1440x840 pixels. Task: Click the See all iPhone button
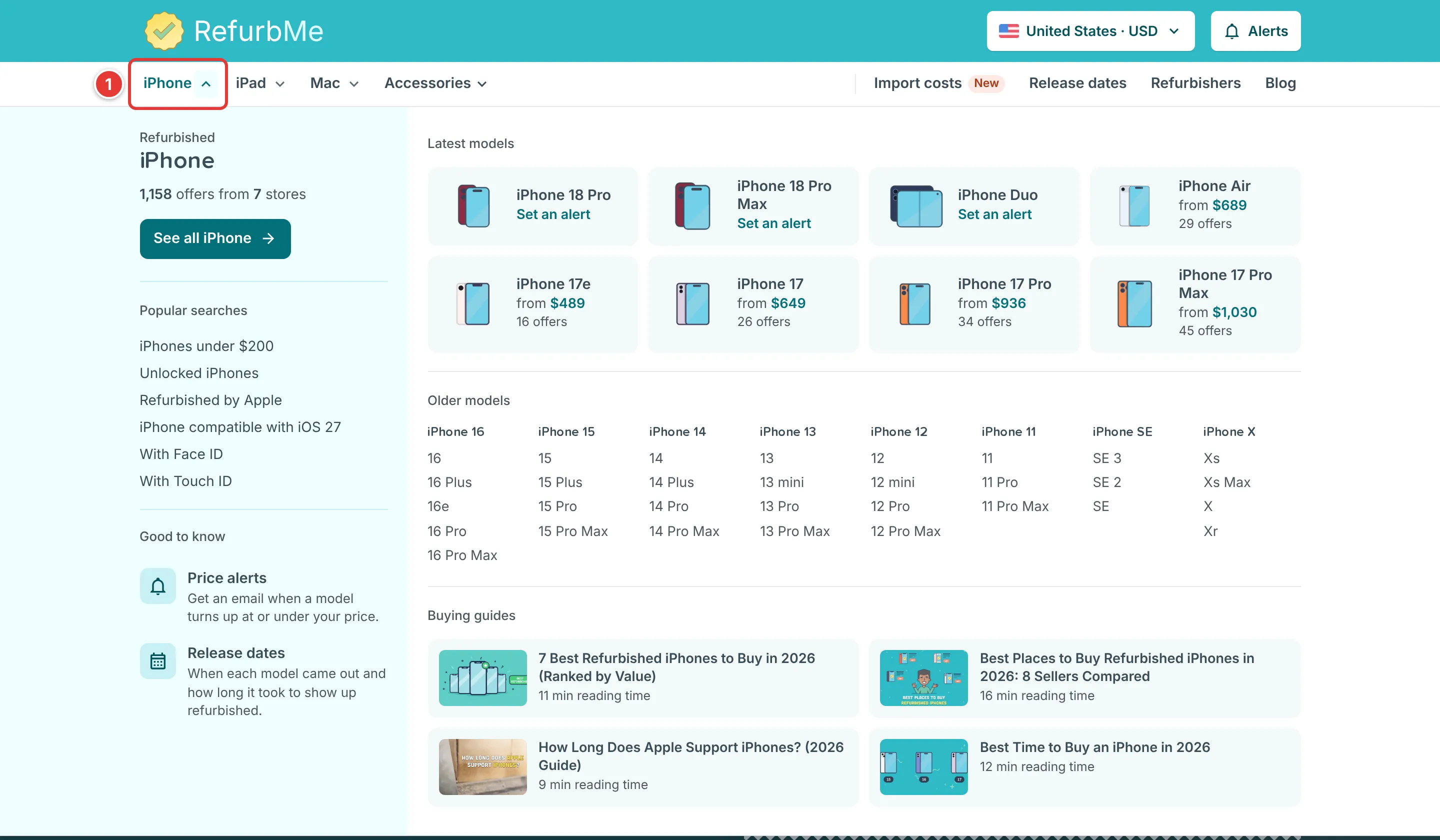pyautogui.click(x=215, y=238)
